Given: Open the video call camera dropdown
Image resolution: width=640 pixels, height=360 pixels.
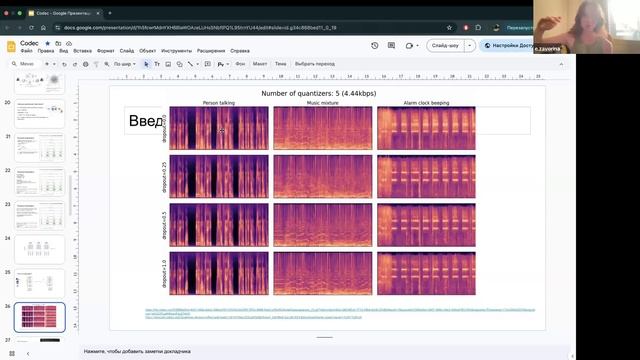Looking at the screenshot, I should tap(412, 46).
